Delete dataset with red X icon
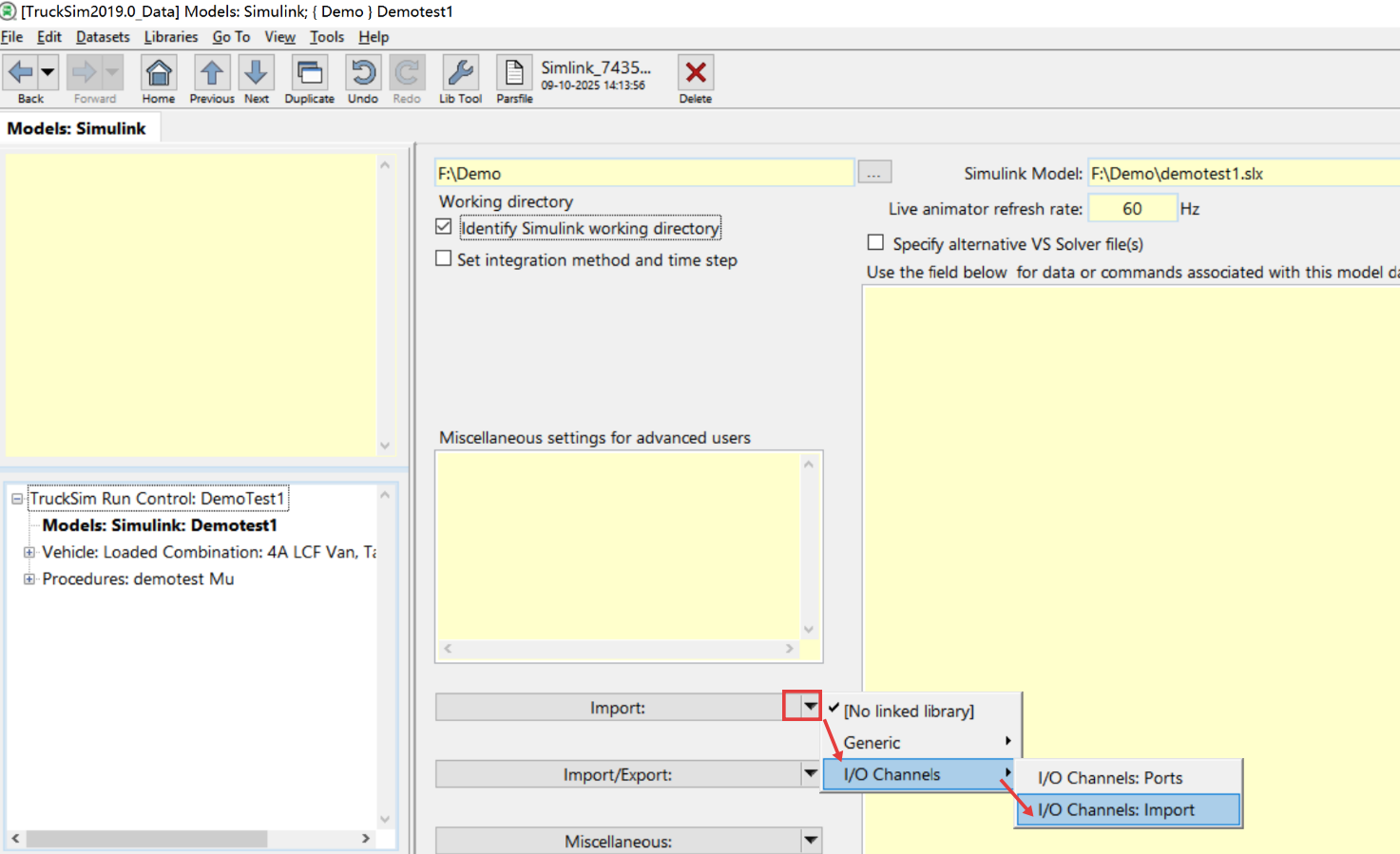Image resolution: width=1400 pixels, height=854 pixels. 695,72
